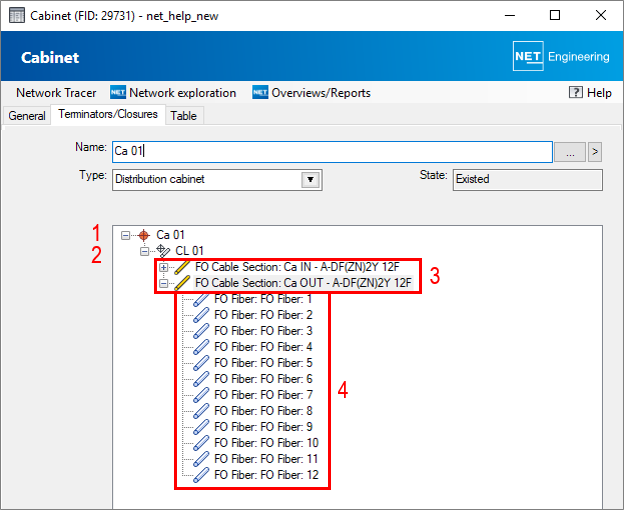Click the fiber icon of FO Fiber: 4

coord(201,347)
